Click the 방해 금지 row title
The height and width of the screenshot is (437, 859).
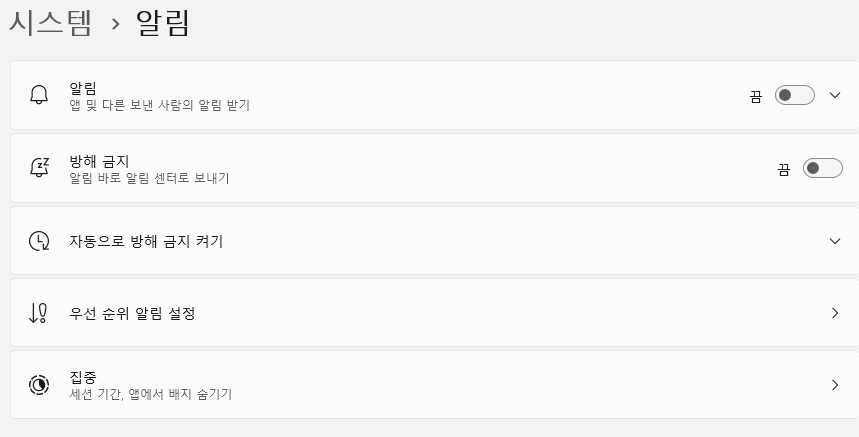click(x=99, y=162)
